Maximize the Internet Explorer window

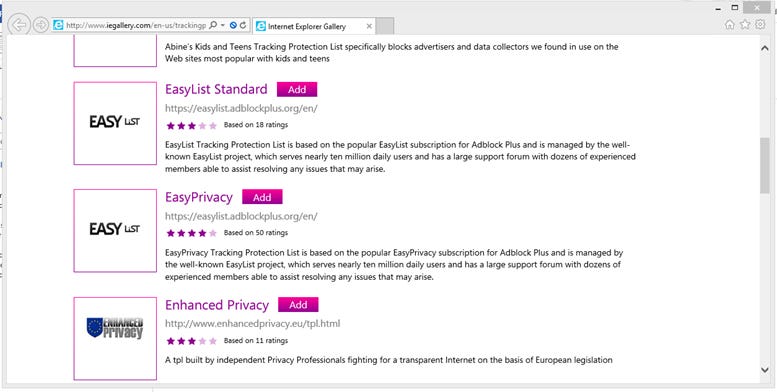point(735,8)
